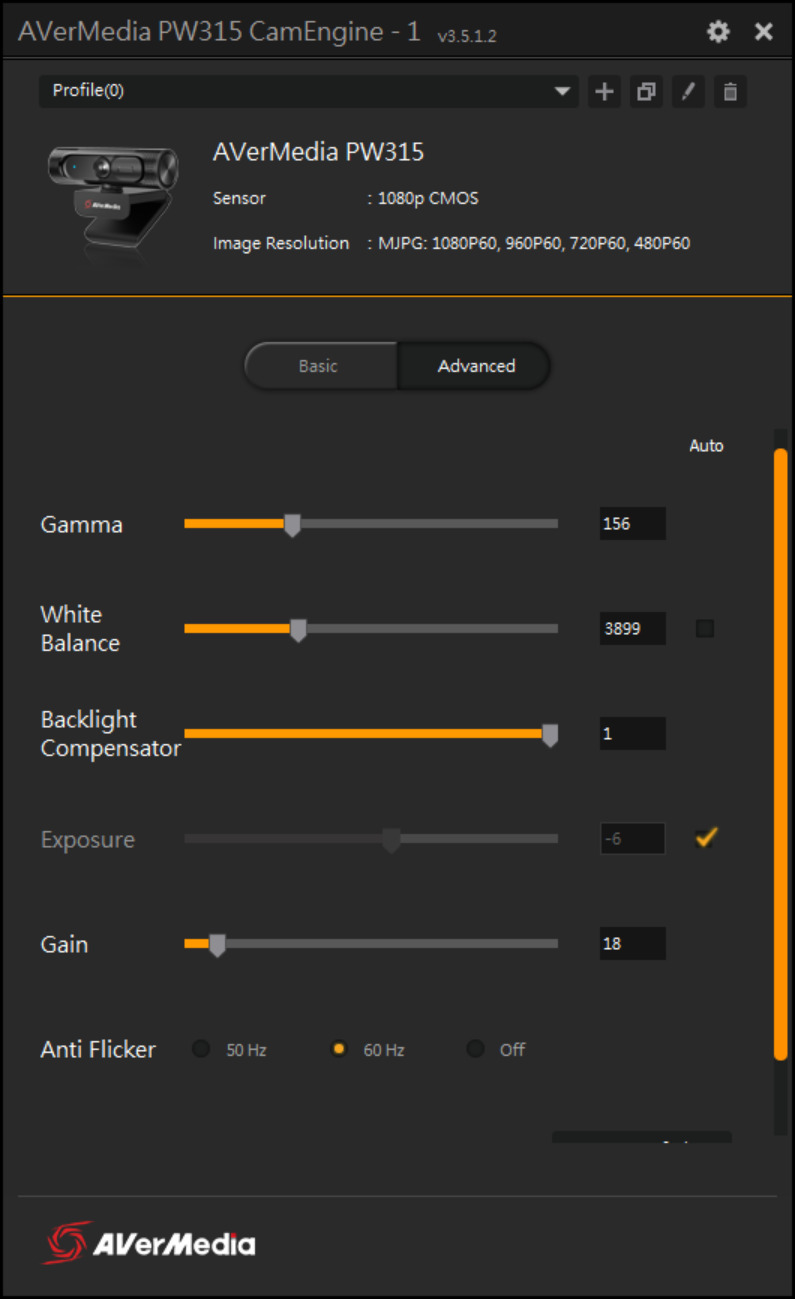The height and width of the screenshot is (1299, 795).
Task: Select 60 Hz anti flicker option
Action: tap(339, 1049)
